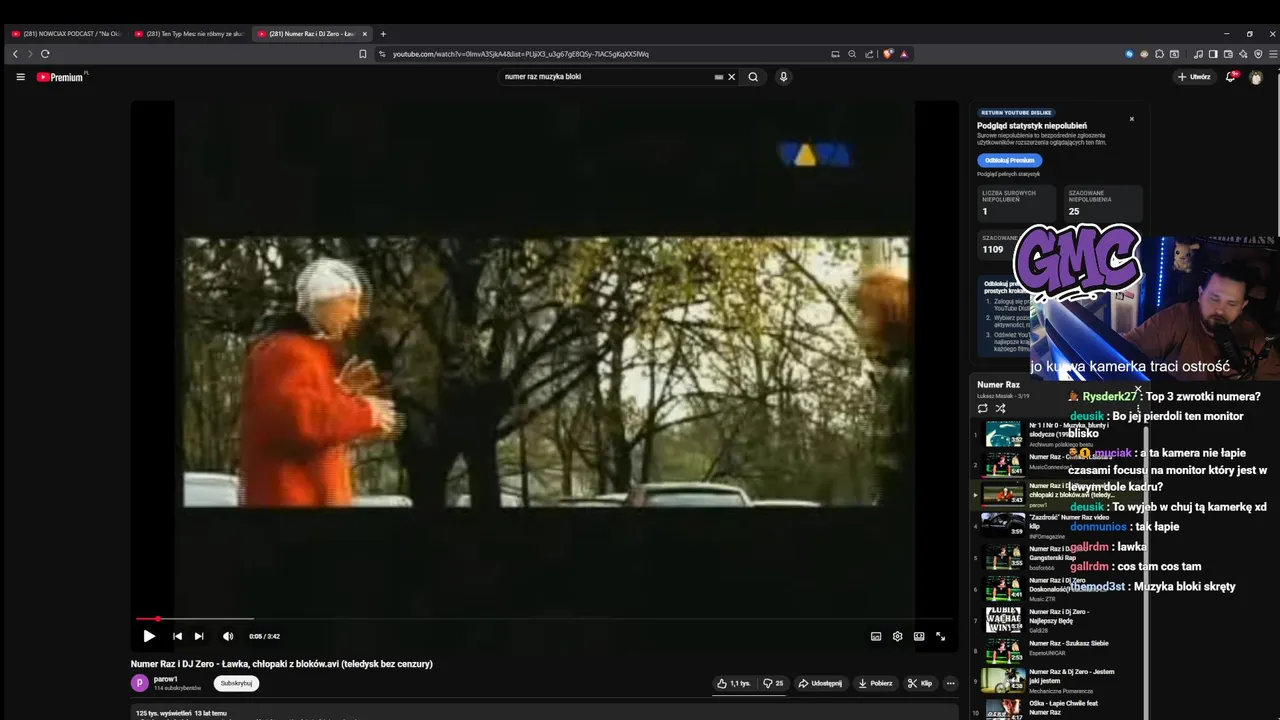Play the paused YouTube video
1280x720 pixels.
(x=149, y=636)
